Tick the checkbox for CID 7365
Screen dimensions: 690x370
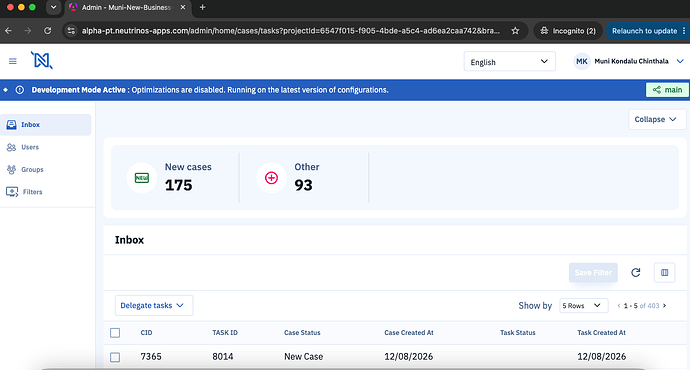115,357
